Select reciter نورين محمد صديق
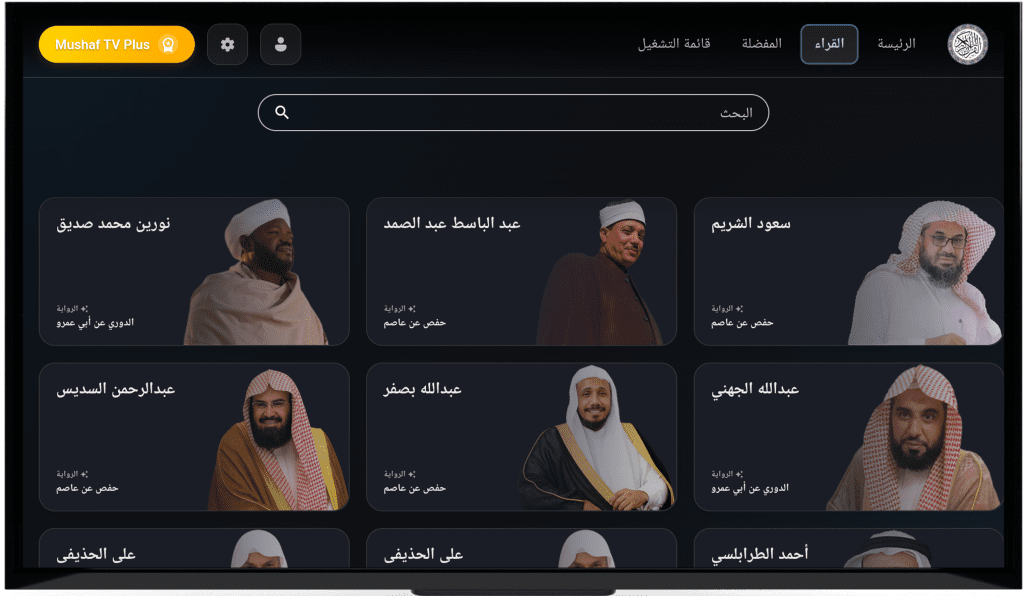This screenshot has height=596, width=1024. coord(193,271)
